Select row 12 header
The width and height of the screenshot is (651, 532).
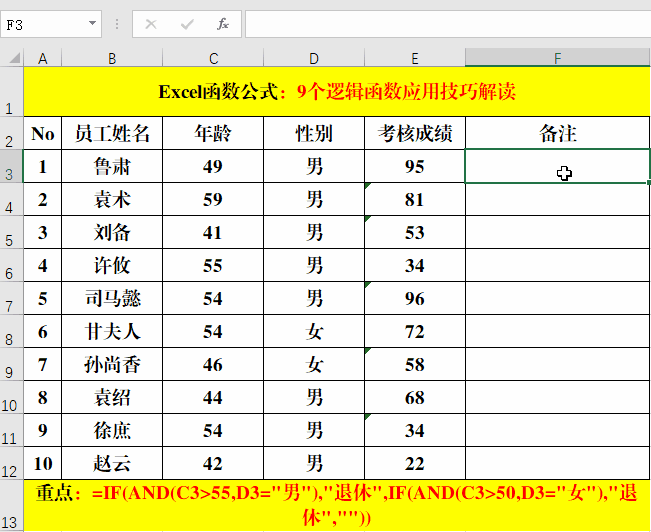(12, 463)
